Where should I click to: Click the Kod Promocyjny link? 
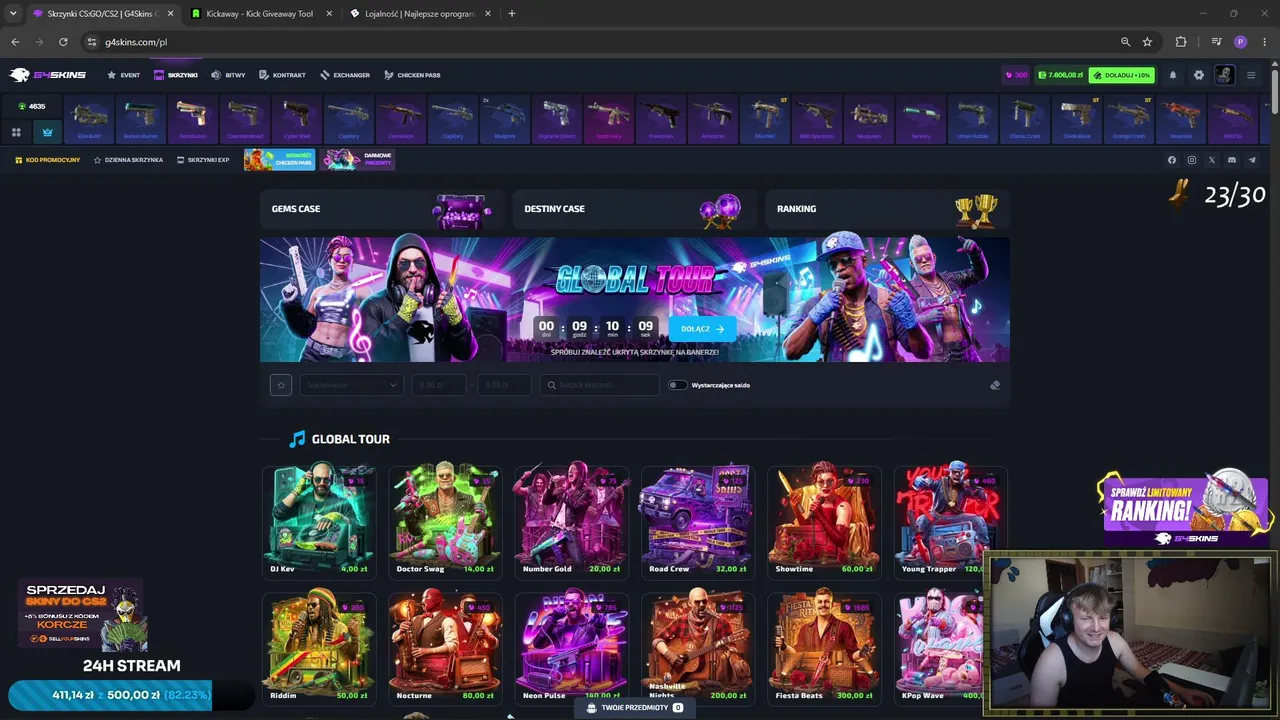[x=47, y=160]
